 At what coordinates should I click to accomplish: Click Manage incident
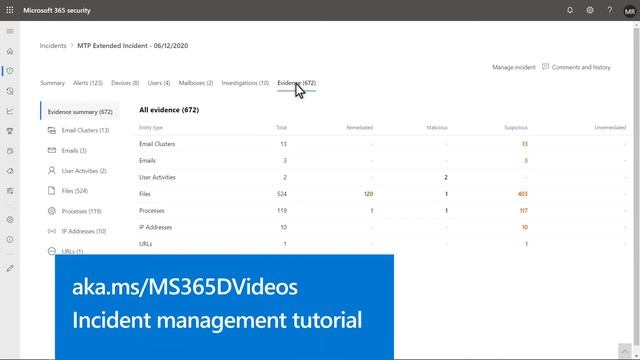(513, 67)
